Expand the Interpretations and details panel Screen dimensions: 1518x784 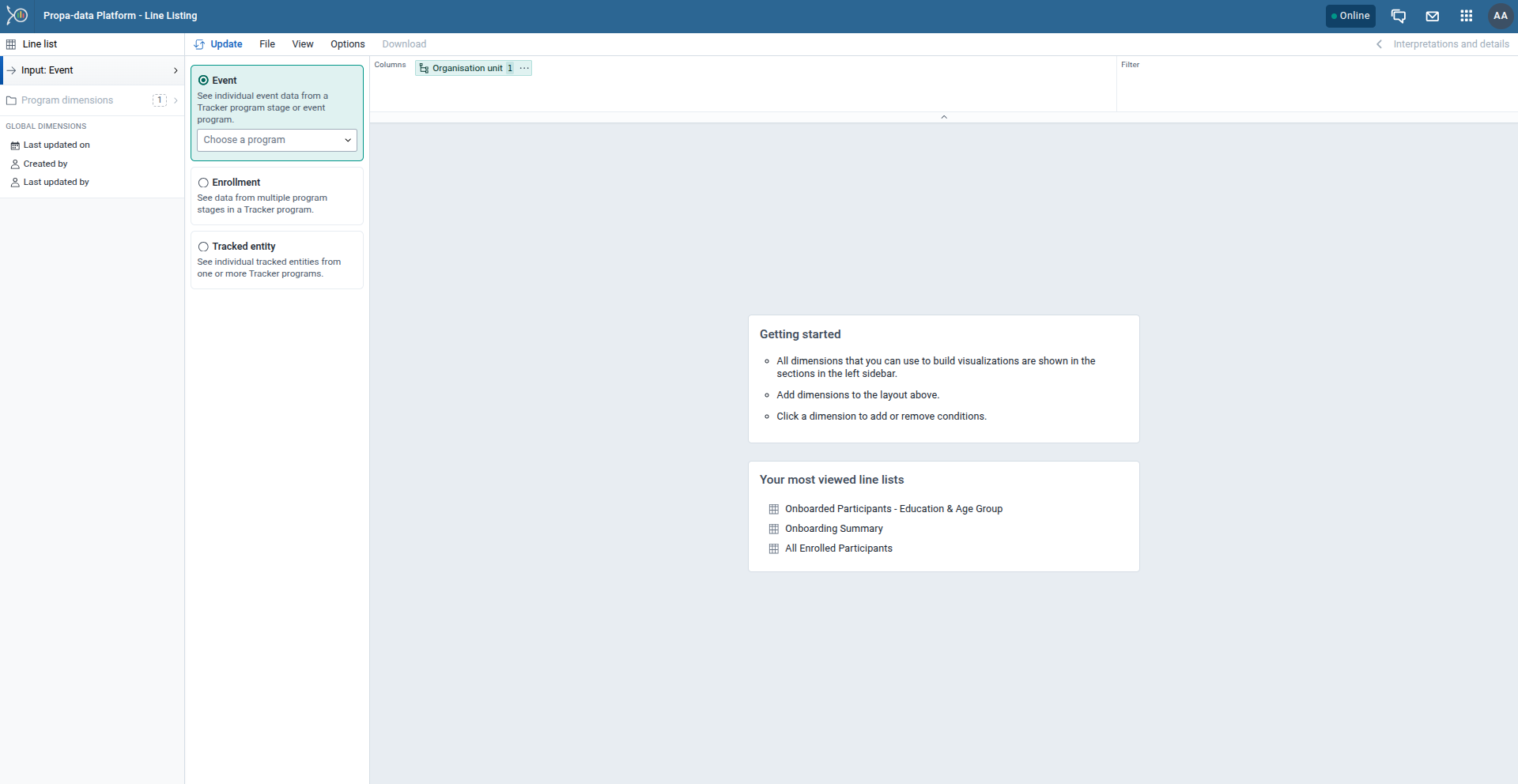tap(1443, 44)
